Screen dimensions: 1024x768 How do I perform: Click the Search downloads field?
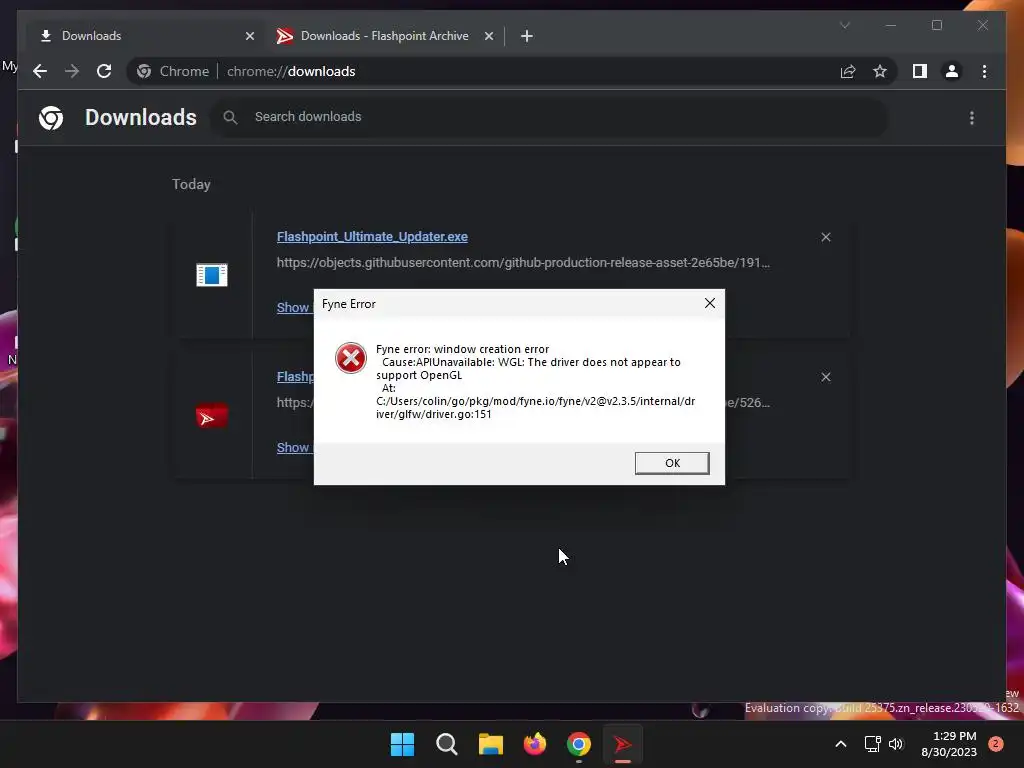click(x=549, y=117)
